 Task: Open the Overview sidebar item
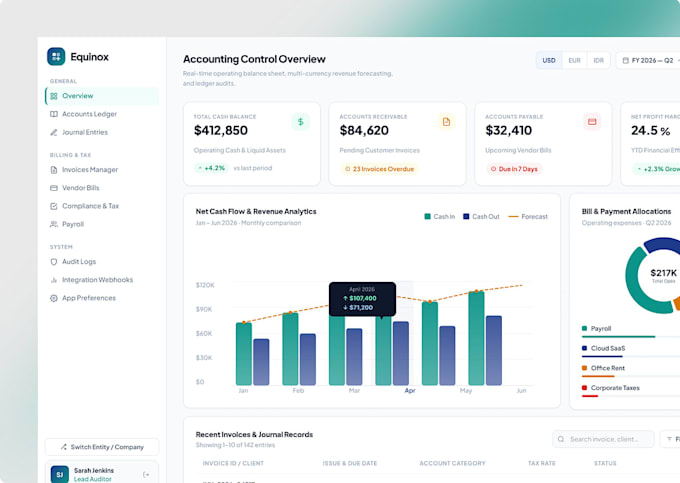pyautogui.click(x=102, y=96)
